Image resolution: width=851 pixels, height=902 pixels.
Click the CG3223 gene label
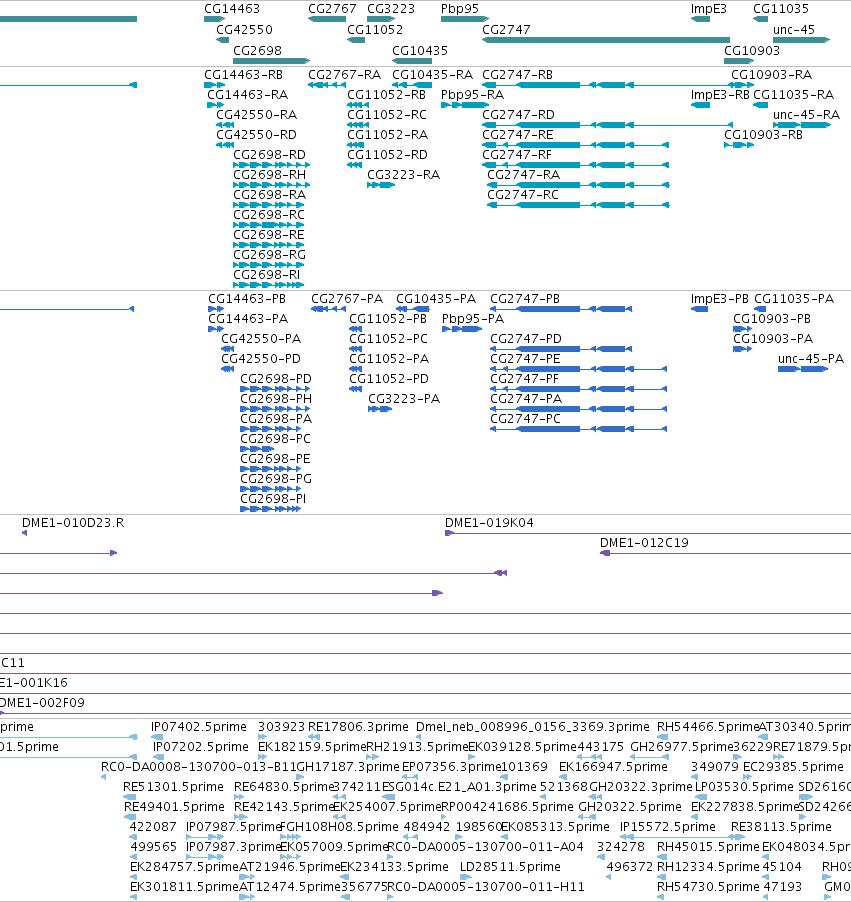391,9
